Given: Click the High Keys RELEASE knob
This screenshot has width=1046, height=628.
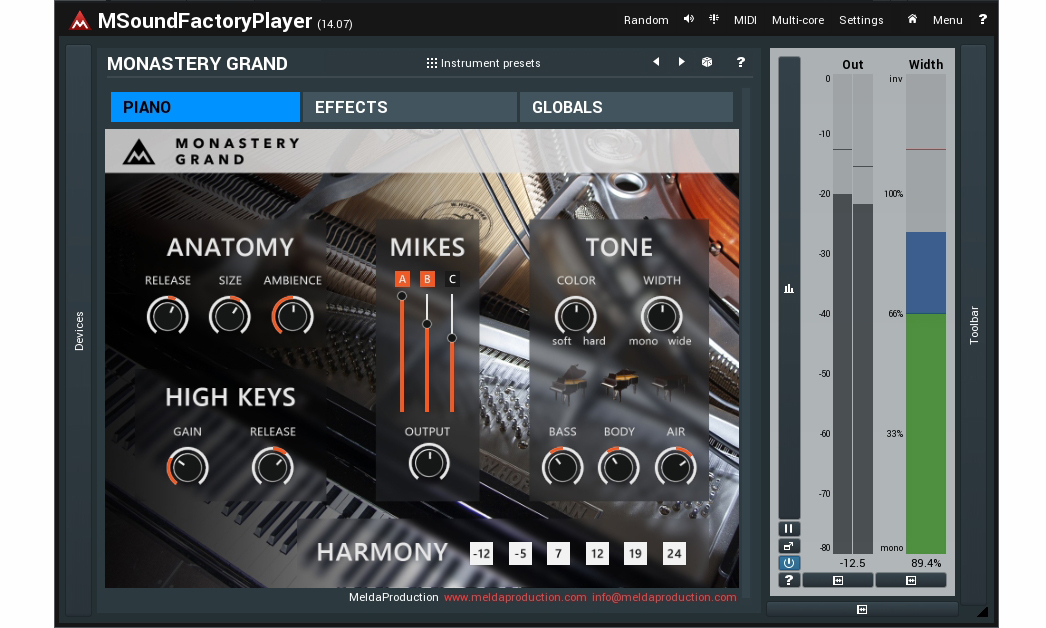Looking at the screenshot, I should [x=272, y=466].
